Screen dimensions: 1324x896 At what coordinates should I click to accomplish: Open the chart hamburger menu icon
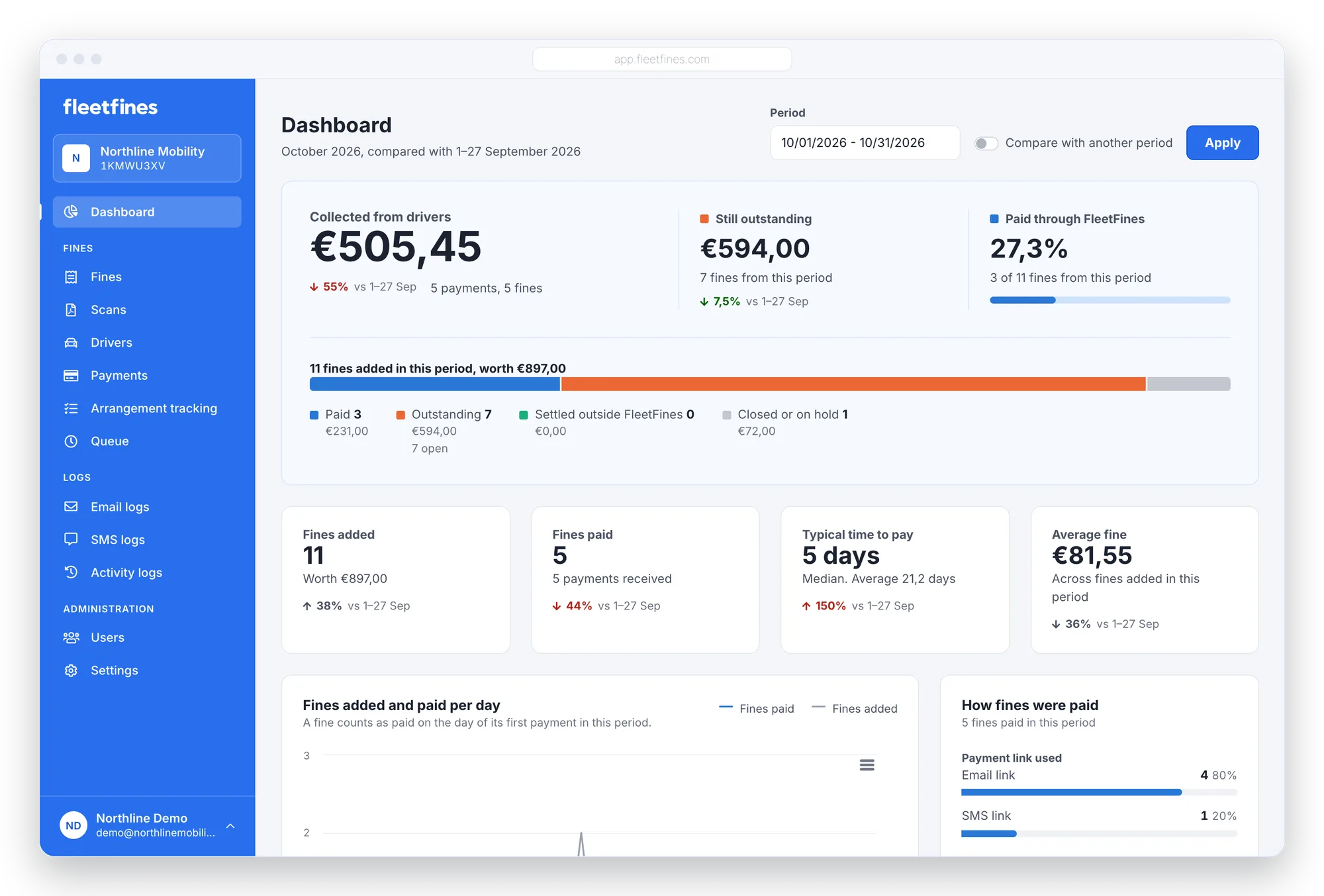point(867,765)
